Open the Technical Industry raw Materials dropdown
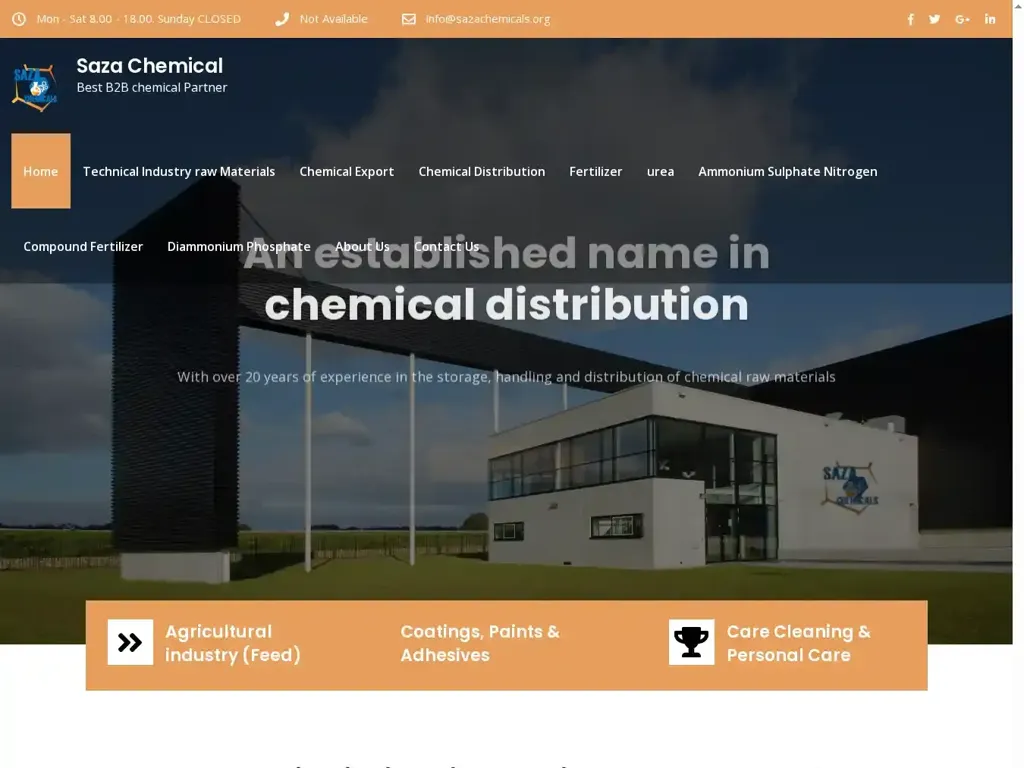This screenshot has height=768, width=1024. pyautogui.click(x=179, y=171)
